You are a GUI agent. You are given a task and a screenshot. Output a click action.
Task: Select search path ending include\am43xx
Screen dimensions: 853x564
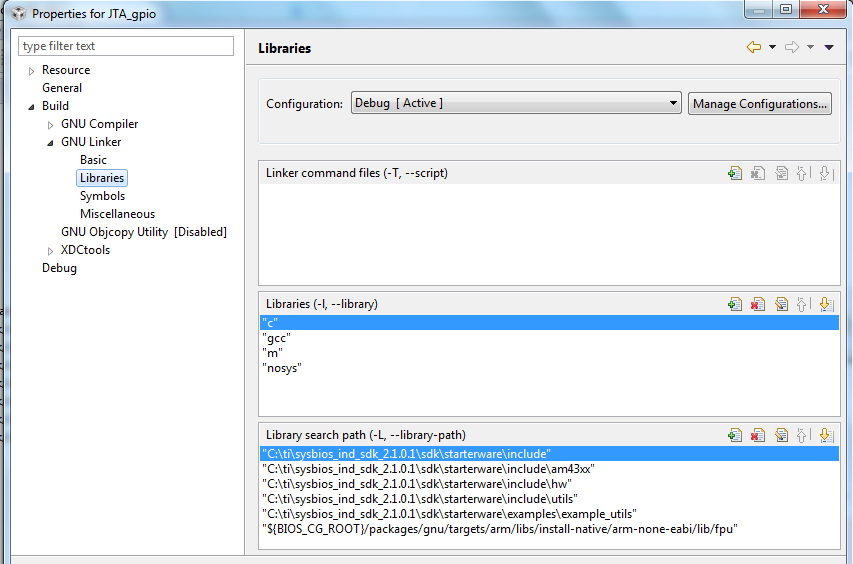(x=549, y=469)
